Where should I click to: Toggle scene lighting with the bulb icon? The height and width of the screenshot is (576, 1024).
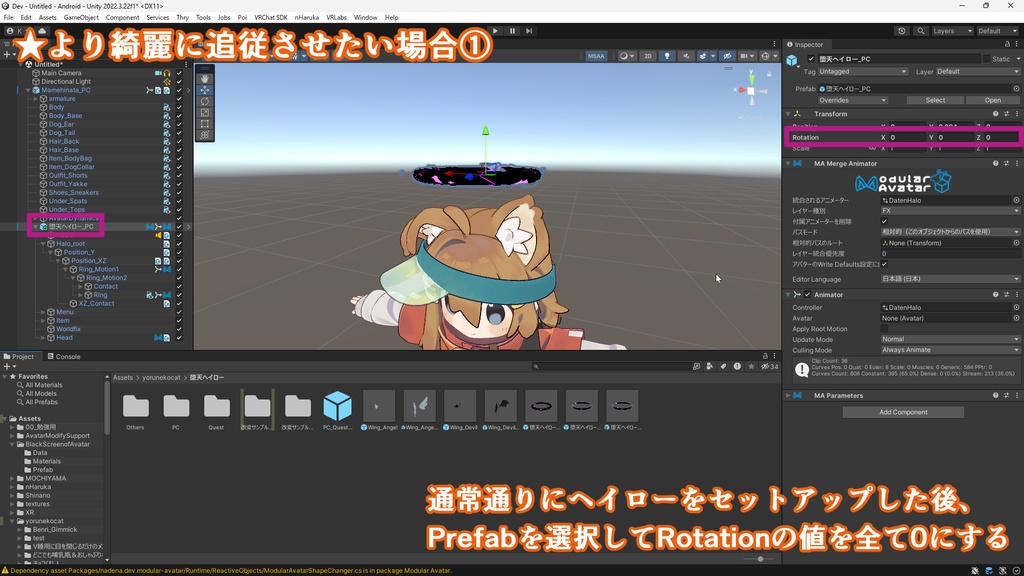coord(666,56)
